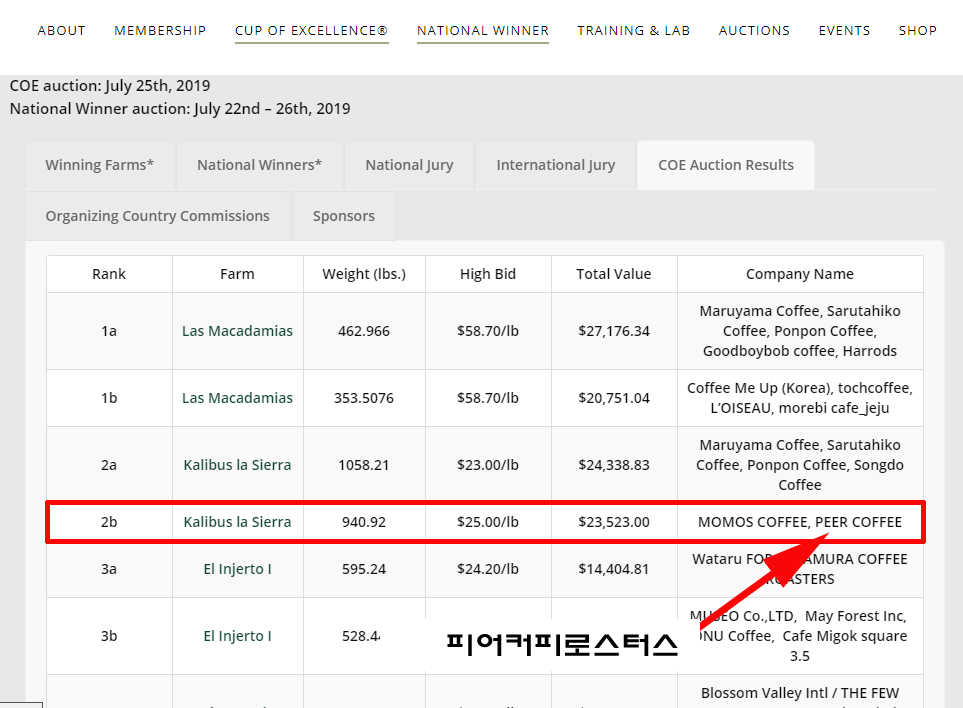
Task: Select the weight value 595.24
Action: (364, 569)
